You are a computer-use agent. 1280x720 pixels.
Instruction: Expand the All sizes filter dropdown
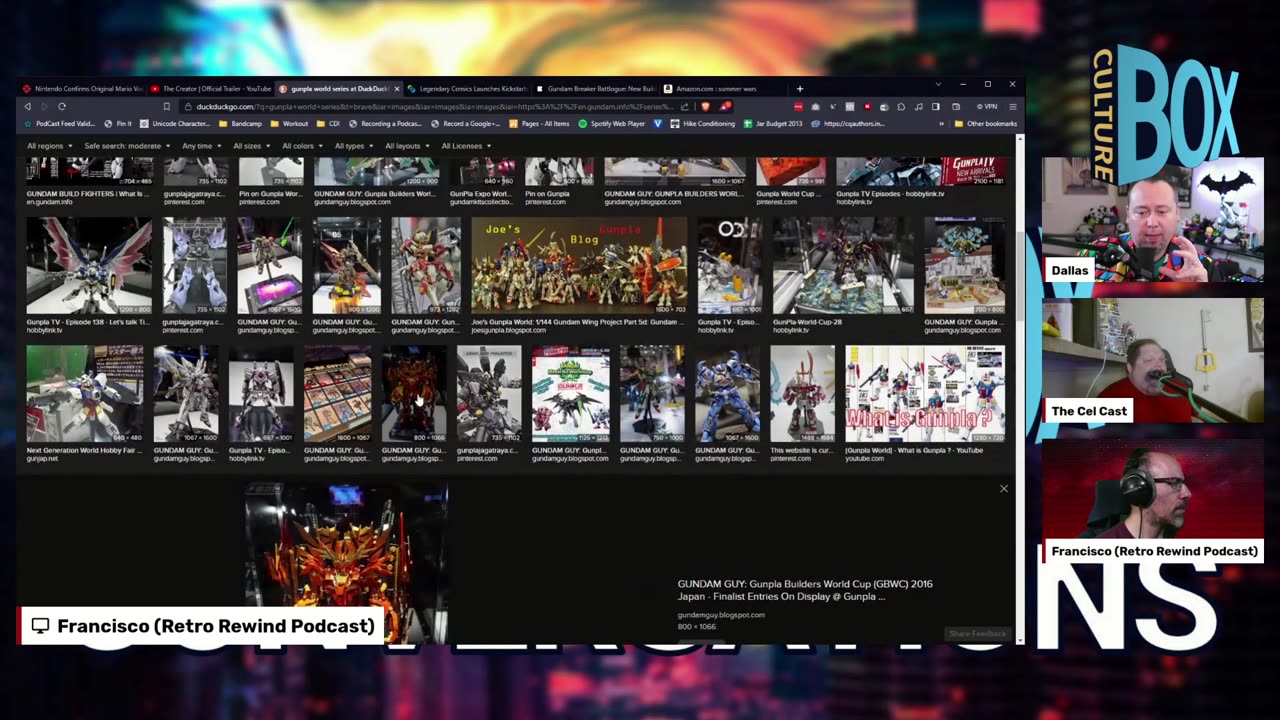tap(250, 146)
